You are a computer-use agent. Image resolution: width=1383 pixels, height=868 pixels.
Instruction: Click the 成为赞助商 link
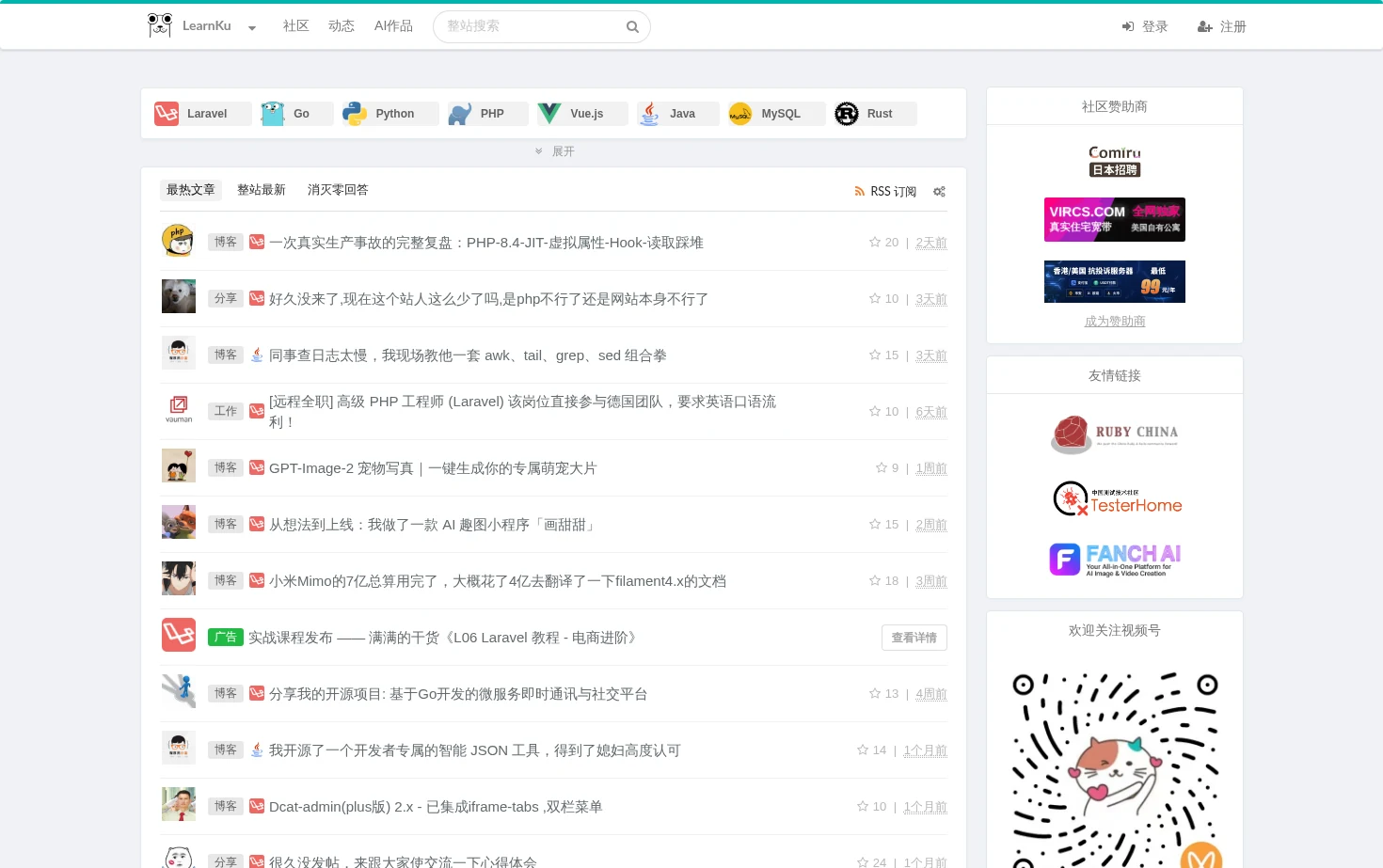1115,322
